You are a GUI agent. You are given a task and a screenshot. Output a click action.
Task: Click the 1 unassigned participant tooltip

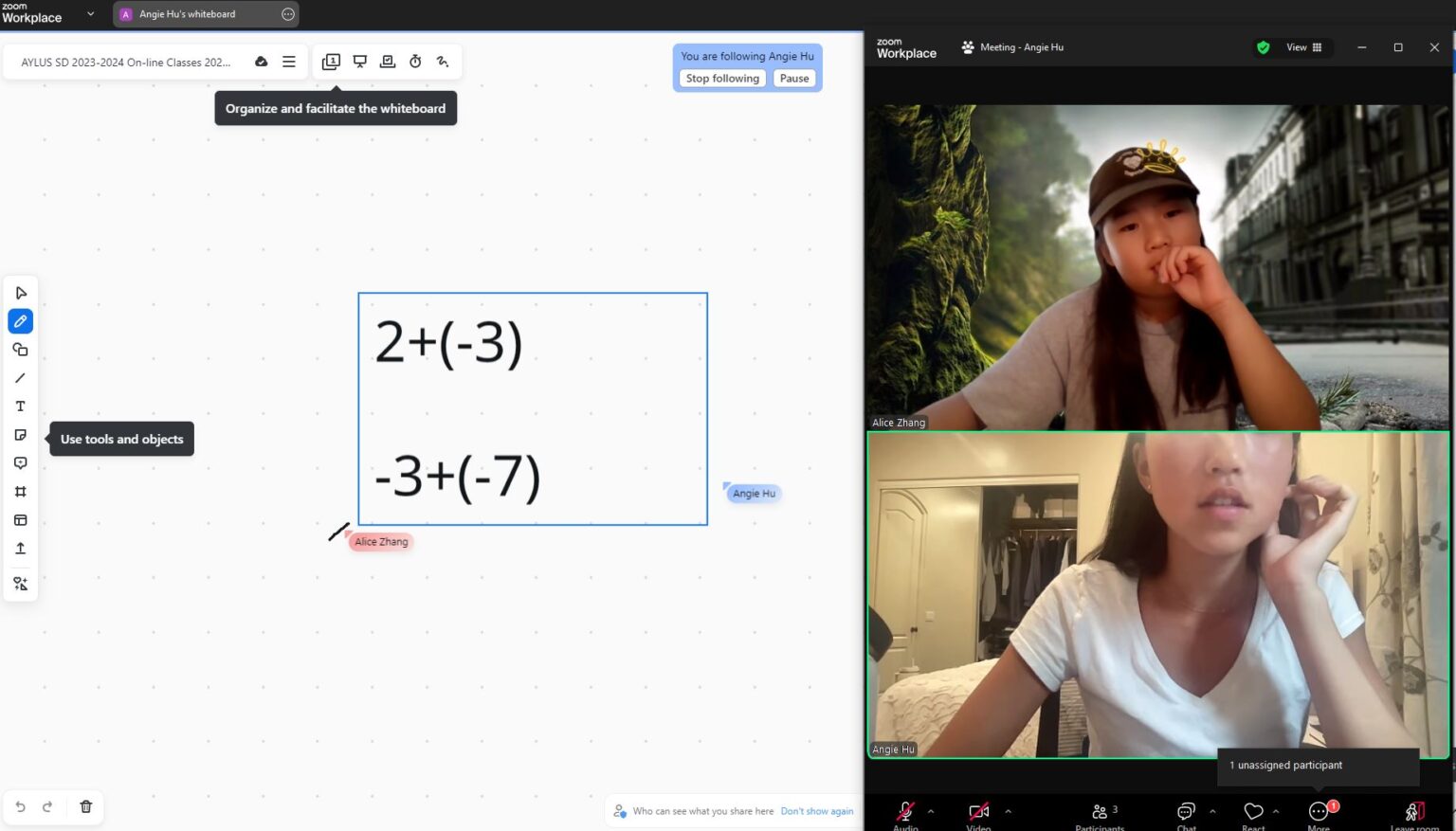1319,766
